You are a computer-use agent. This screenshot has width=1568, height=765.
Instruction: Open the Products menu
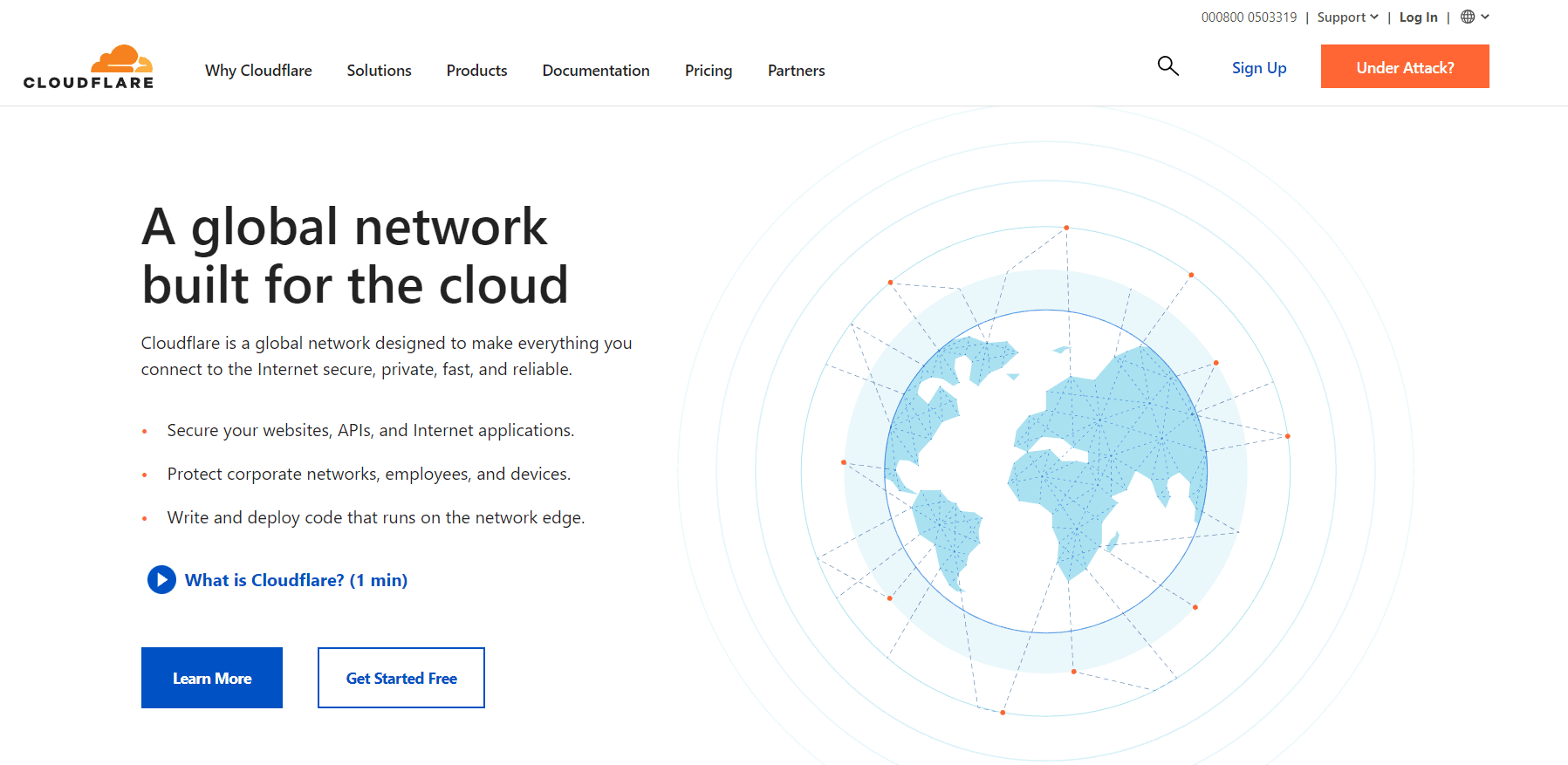tap(476, 71)
